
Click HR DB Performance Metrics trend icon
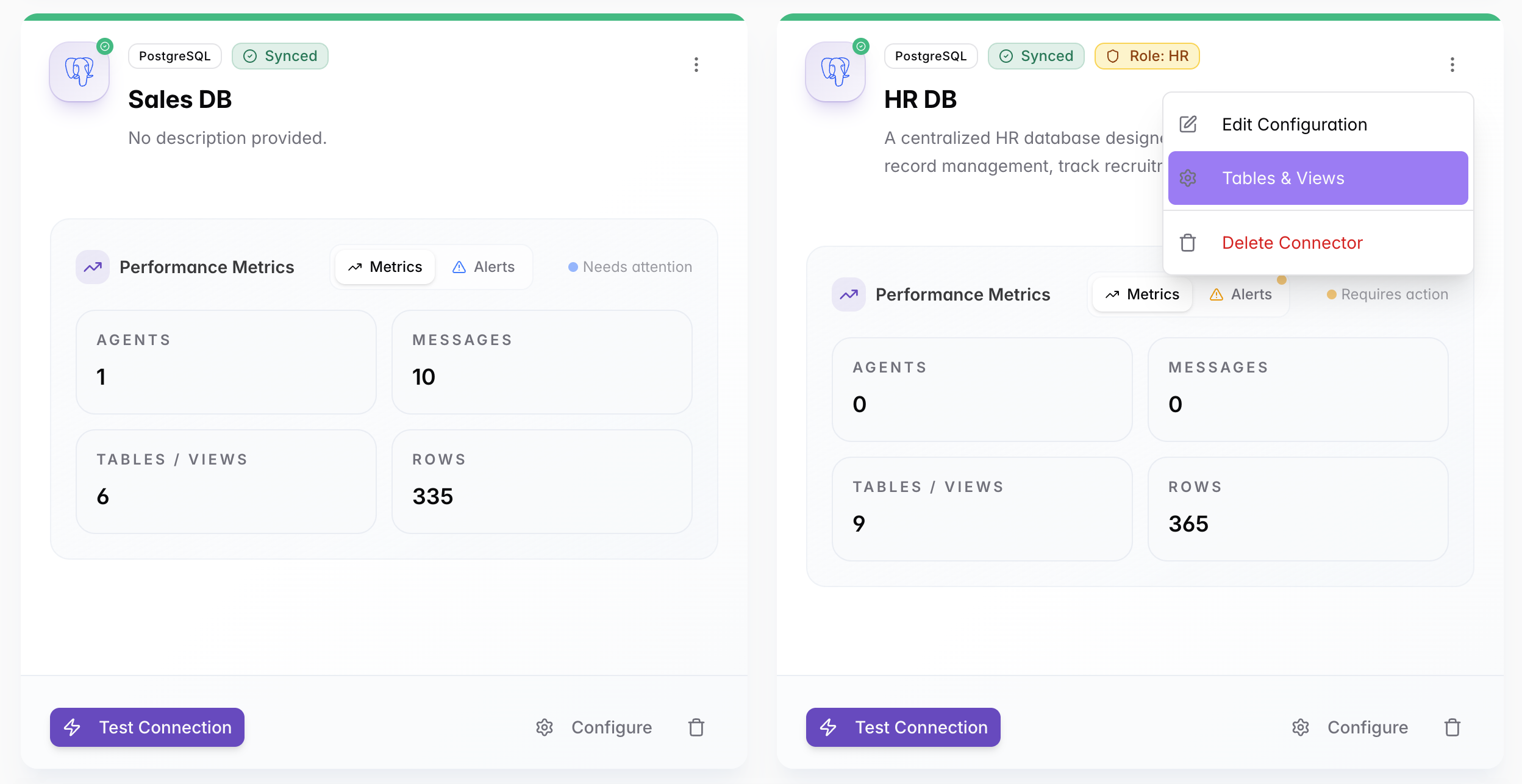click(x=849, y=294)
